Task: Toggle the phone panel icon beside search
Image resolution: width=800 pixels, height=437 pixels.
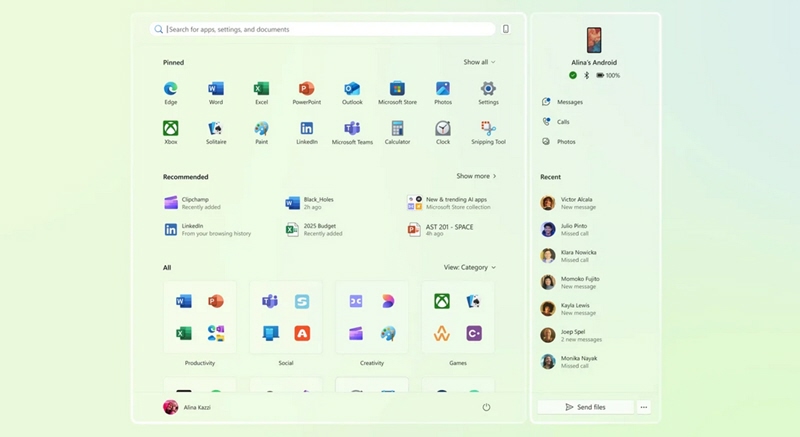Action: tap(506, 29)
